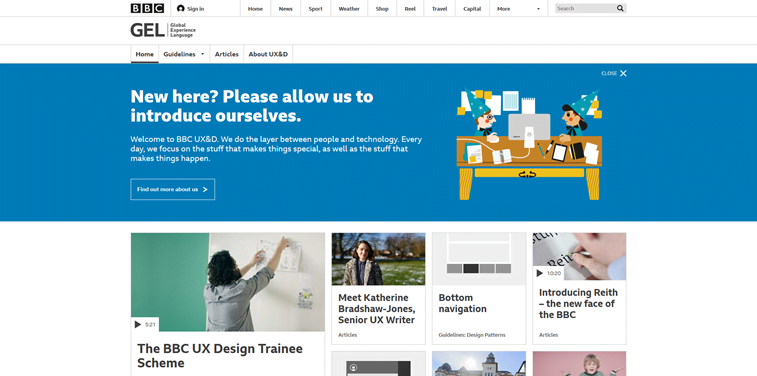The image size is (757, 376).
Task: Open the Bottom navigation thumbnail
Action: coord(479,259)
